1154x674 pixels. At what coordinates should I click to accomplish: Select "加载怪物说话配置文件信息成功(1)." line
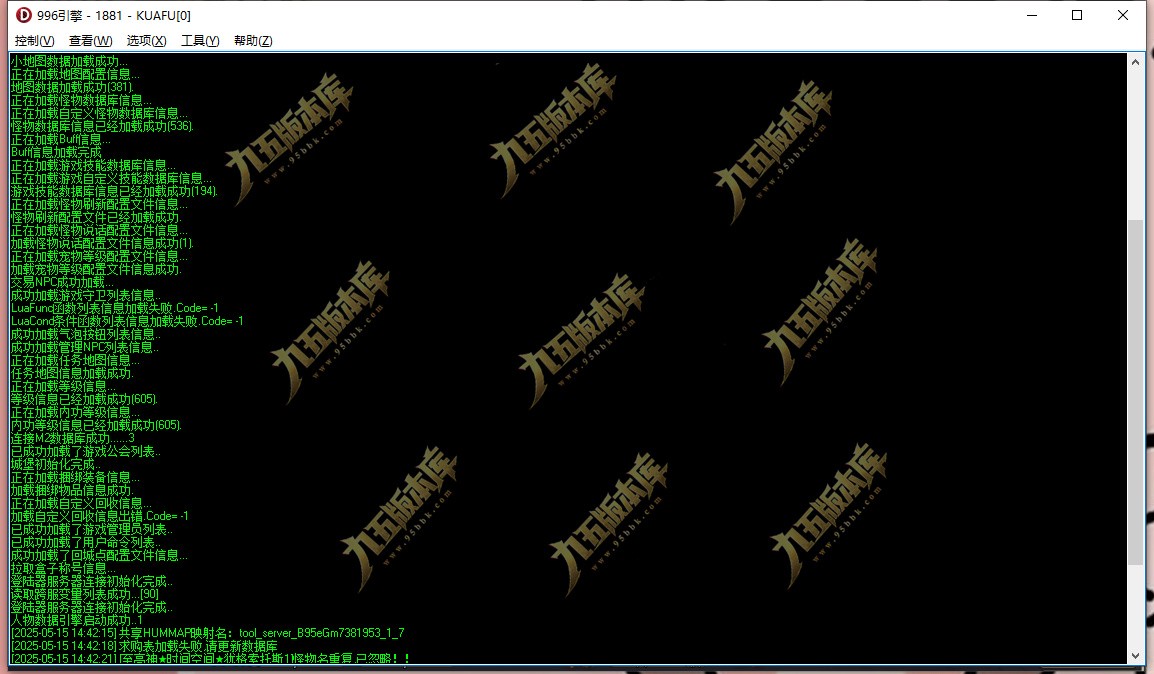(x=102, y=244)
